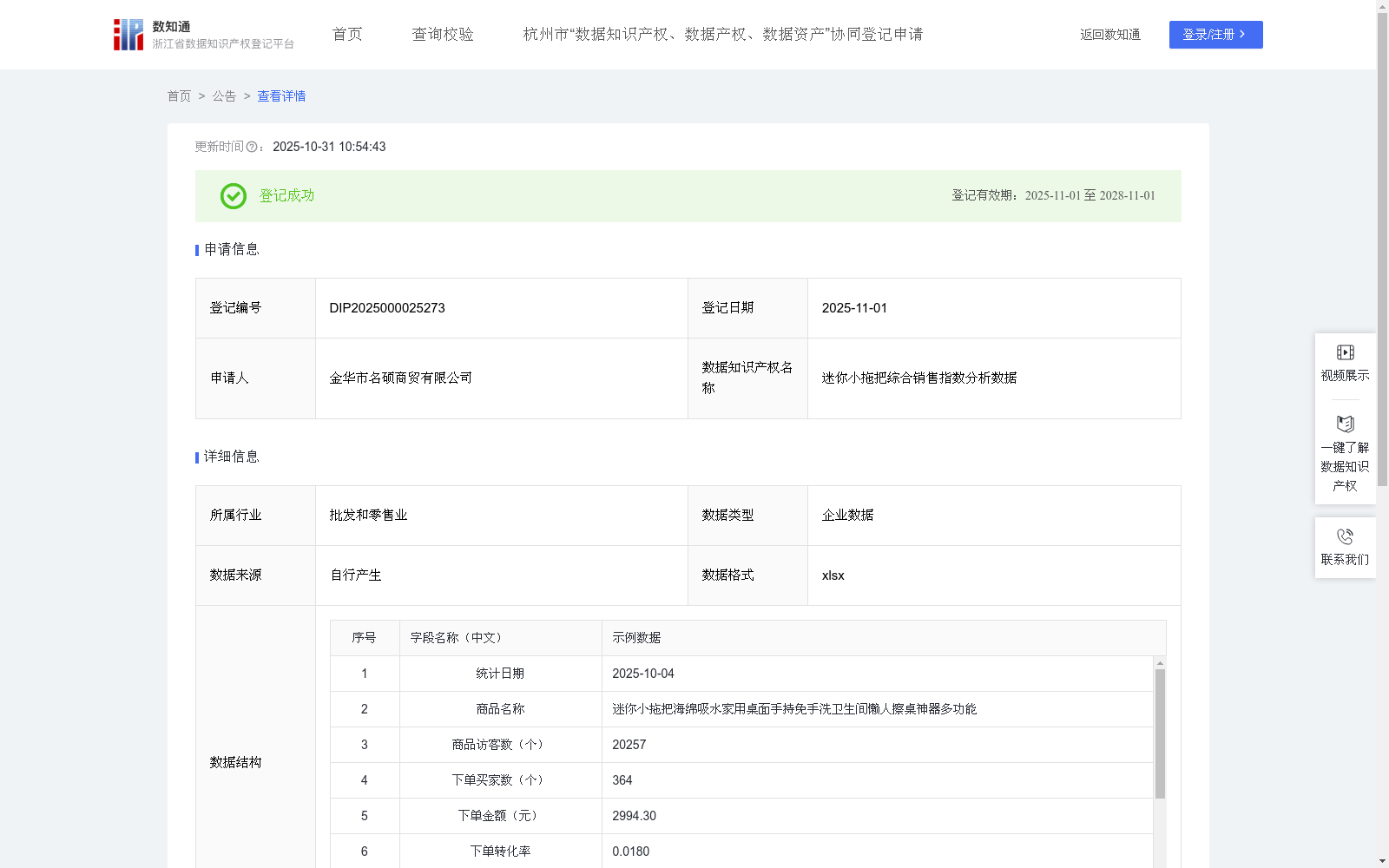1389x868 pixels.
Task: Click the green 登记成功 checkmark
Action: click(x=233, y=196)
